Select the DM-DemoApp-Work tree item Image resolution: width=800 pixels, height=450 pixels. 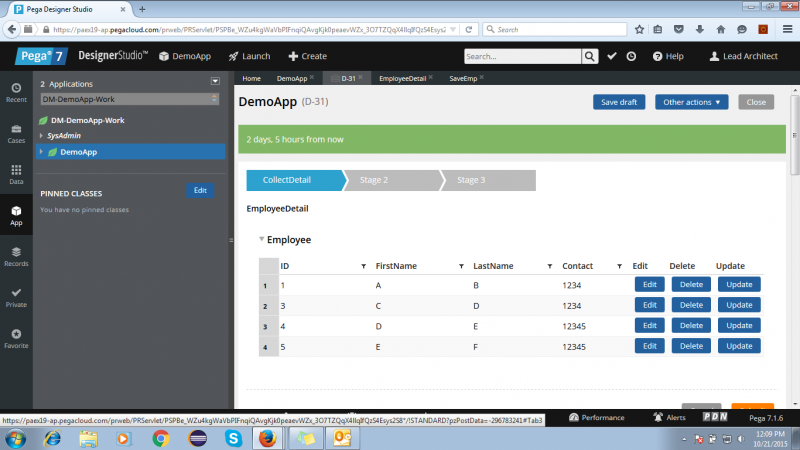point(87,120)
